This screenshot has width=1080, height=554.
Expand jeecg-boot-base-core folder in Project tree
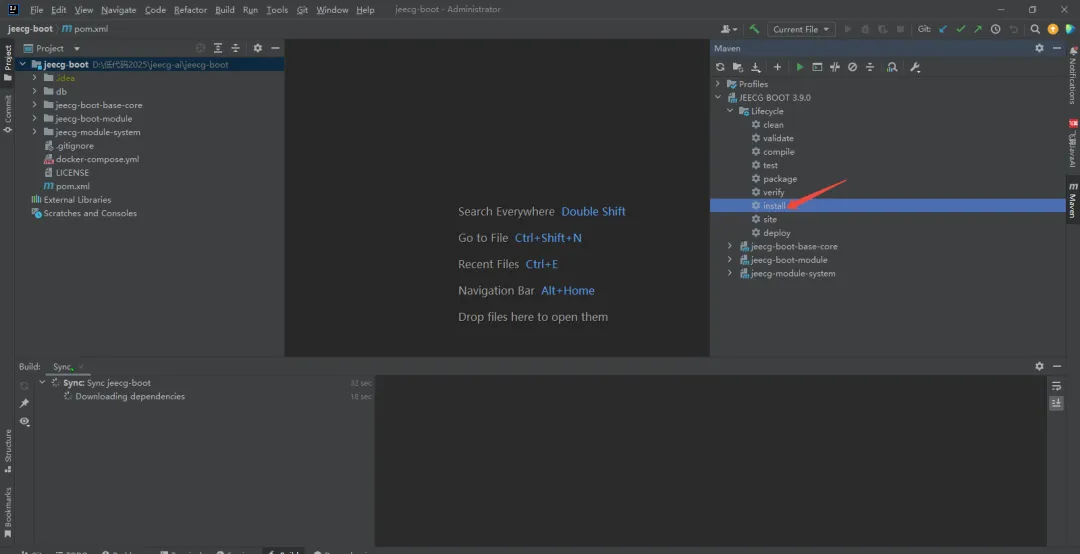(x=34, y=105)
